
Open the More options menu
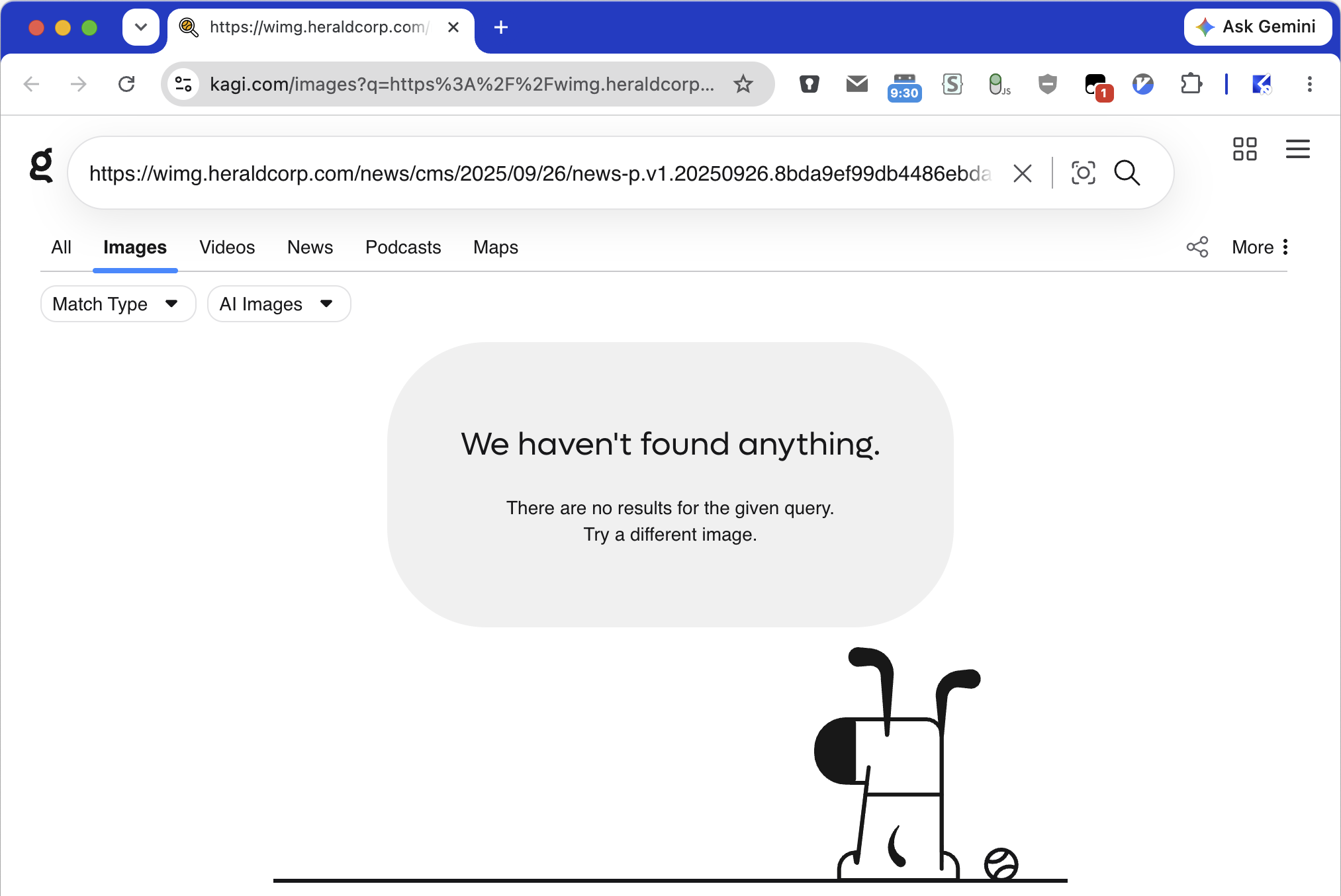(x=1260, y=247)
